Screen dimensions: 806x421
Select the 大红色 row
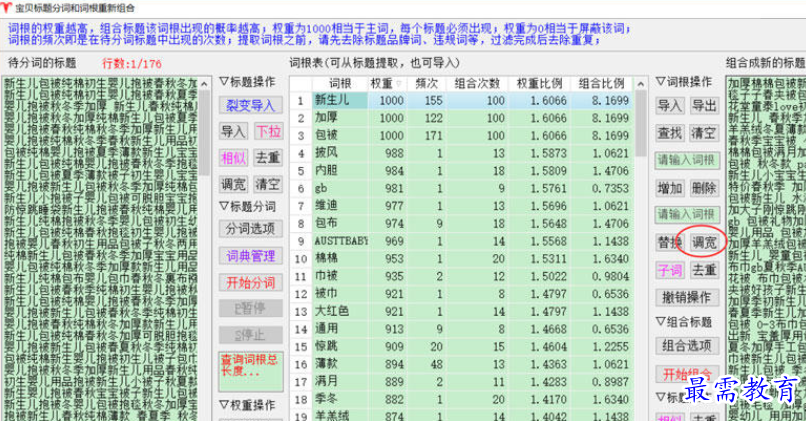[462, 312]
